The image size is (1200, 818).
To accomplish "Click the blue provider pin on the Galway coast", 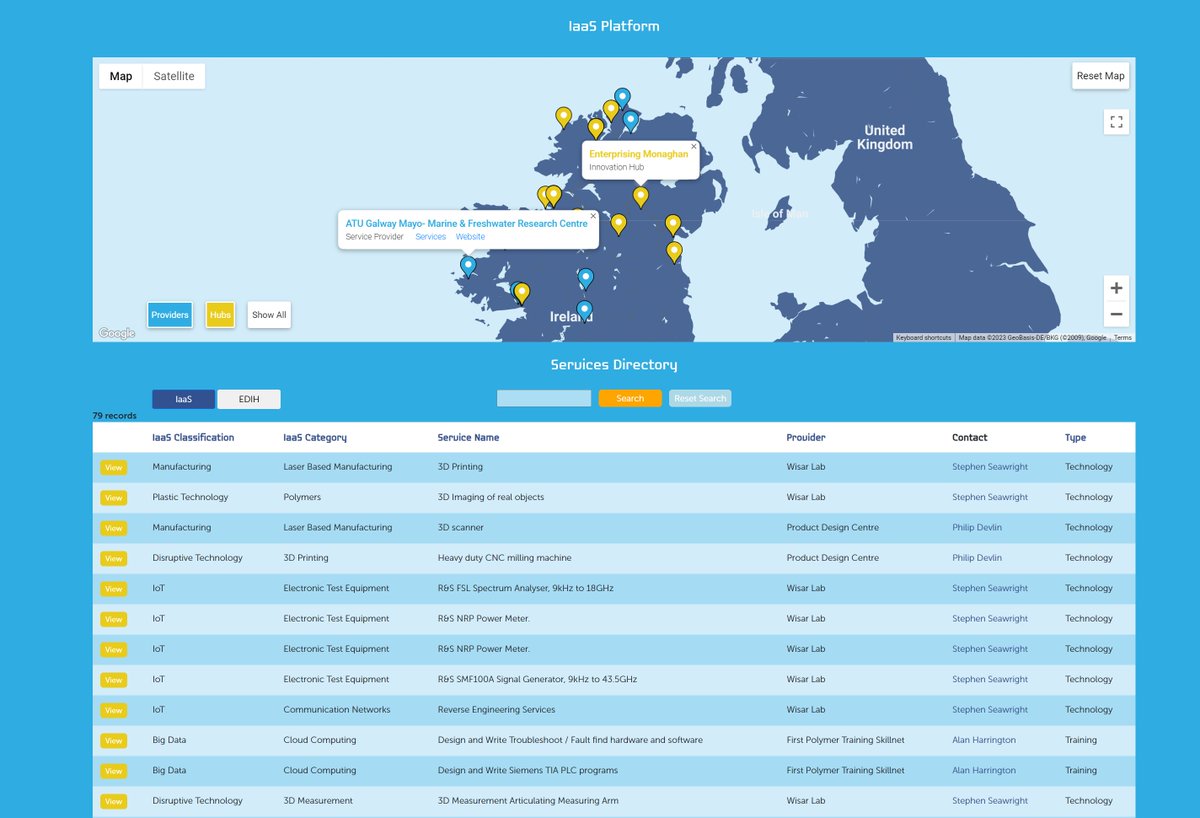I will point(467,266).
